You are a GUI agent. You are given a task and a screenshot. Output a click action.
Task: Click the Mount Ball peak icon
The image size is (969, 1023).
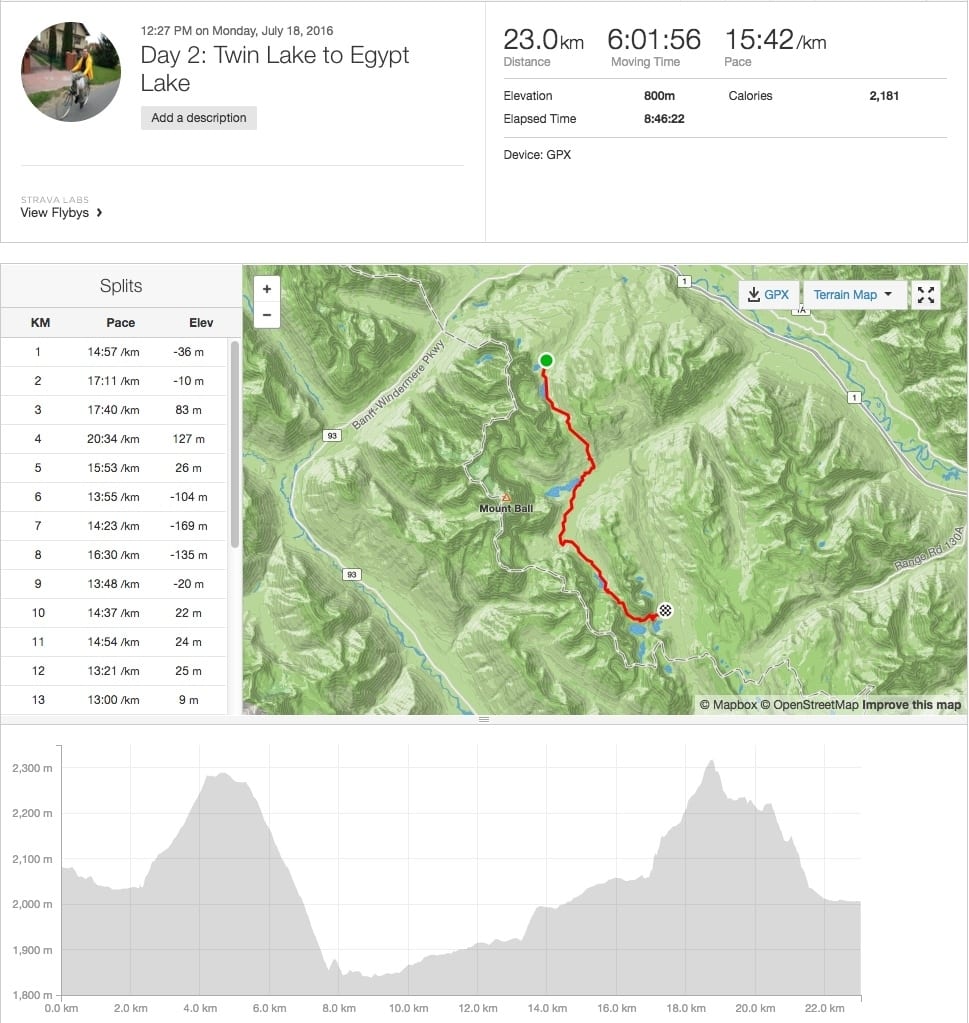pyautogui.click(x=506, y=497)
